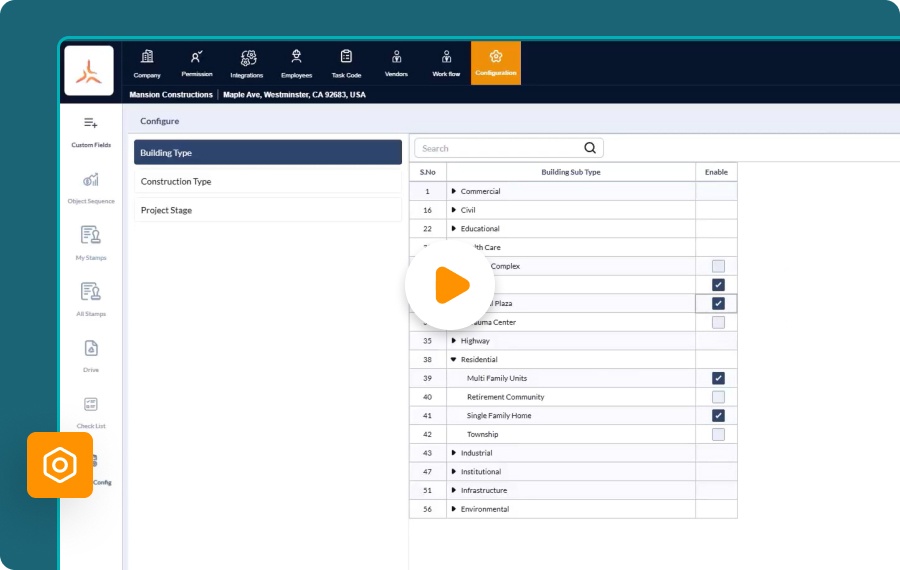The width and height of the screenshot is (900, 570).
Task: Go to the Employees icon
Action: click(296, 56)
